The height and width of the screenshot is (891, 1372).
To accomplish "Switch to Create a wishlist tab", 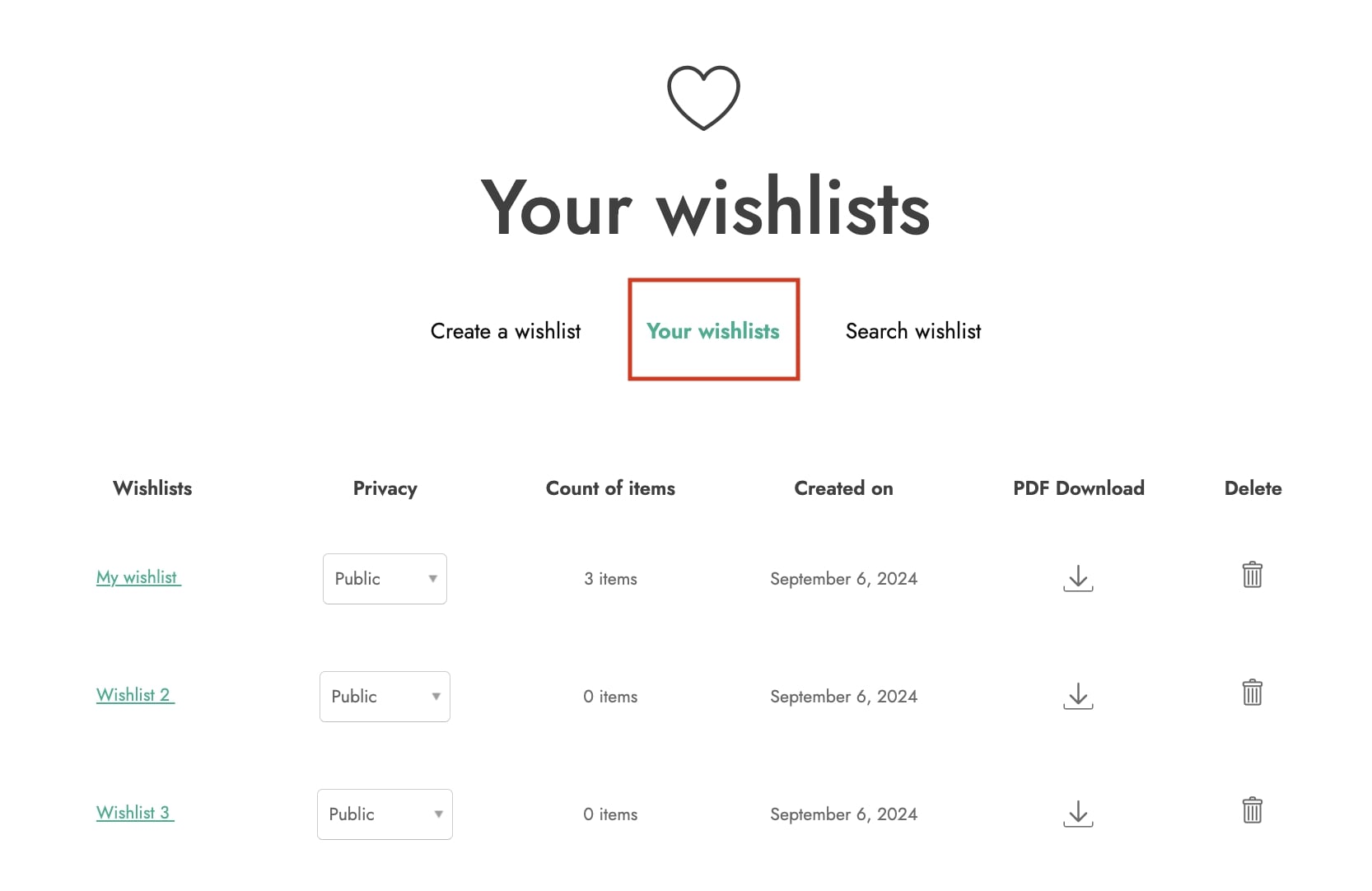I will pos(506,331).
